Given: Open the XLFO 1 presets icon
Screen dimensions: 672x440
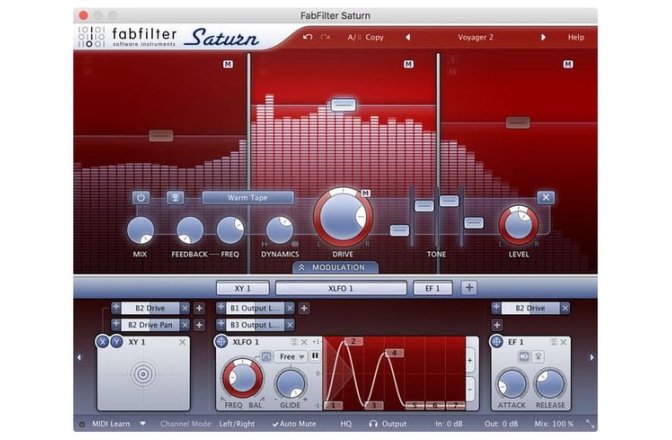Looking at the screenshot, I should 294,342.
